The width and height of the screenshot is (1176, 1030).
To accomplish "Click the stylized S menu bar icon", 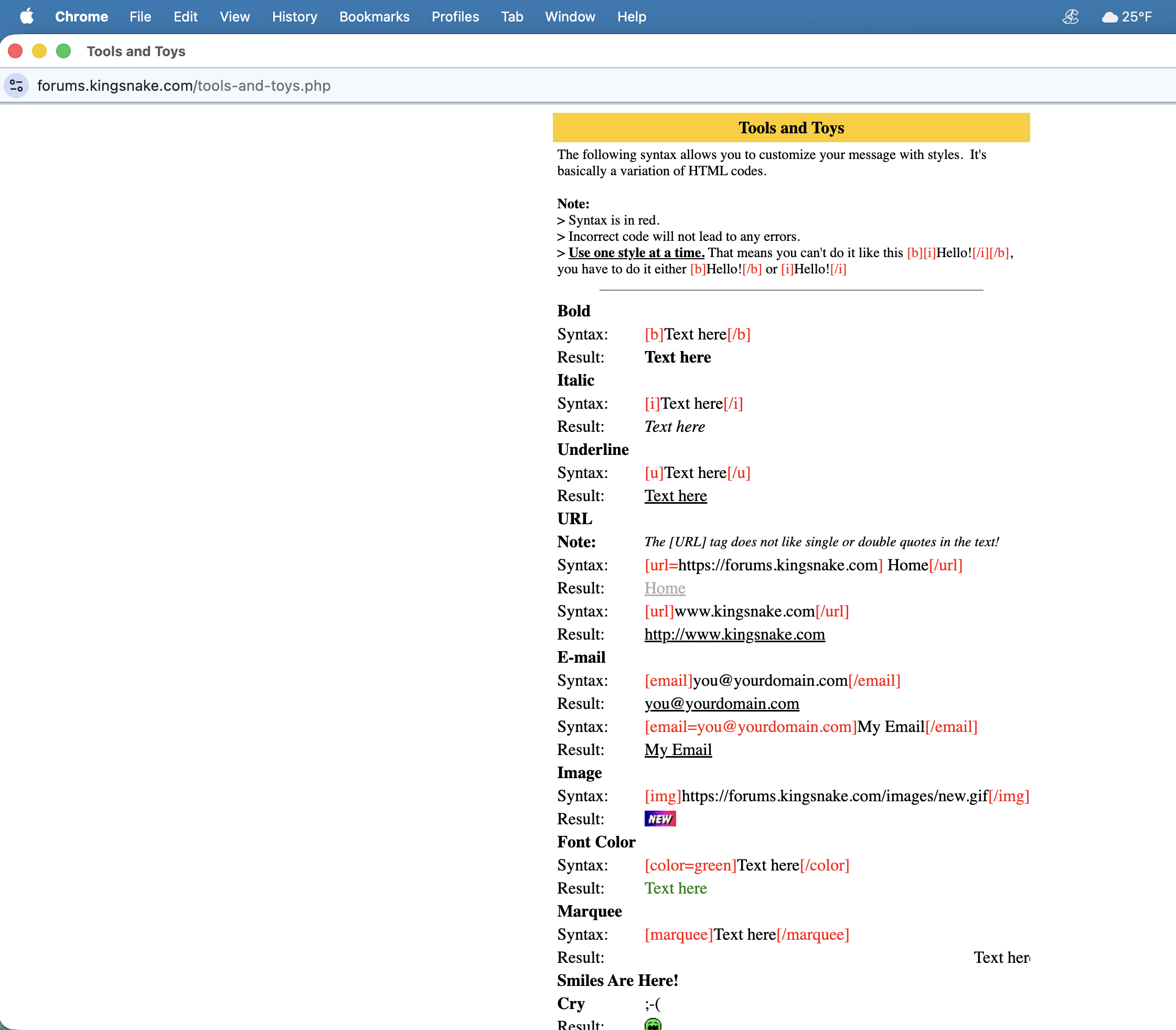I will 1070,17.
